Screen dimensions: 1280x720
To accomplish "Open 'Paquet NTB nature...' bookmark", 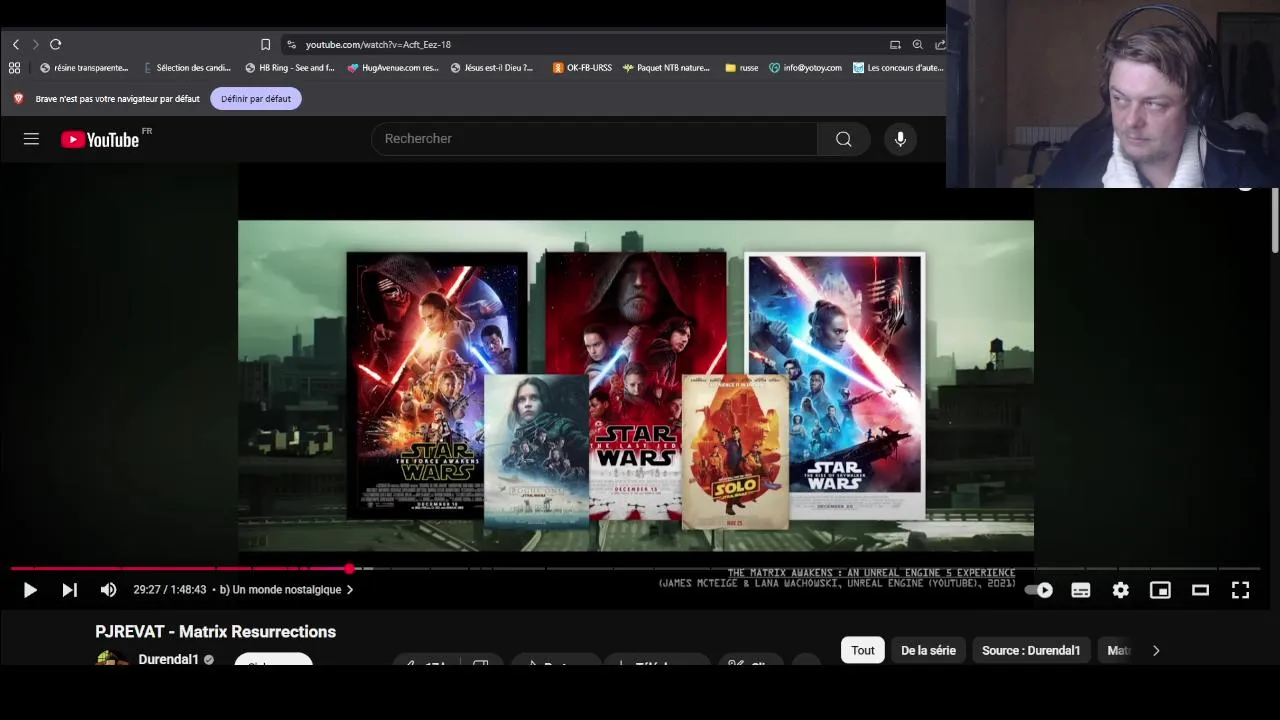I will 666,68.
